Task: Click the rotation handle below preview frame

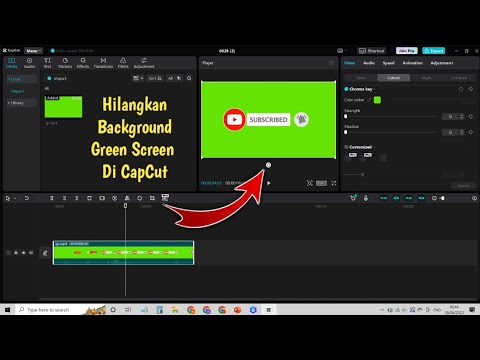Action: click(x=268, y=165)
